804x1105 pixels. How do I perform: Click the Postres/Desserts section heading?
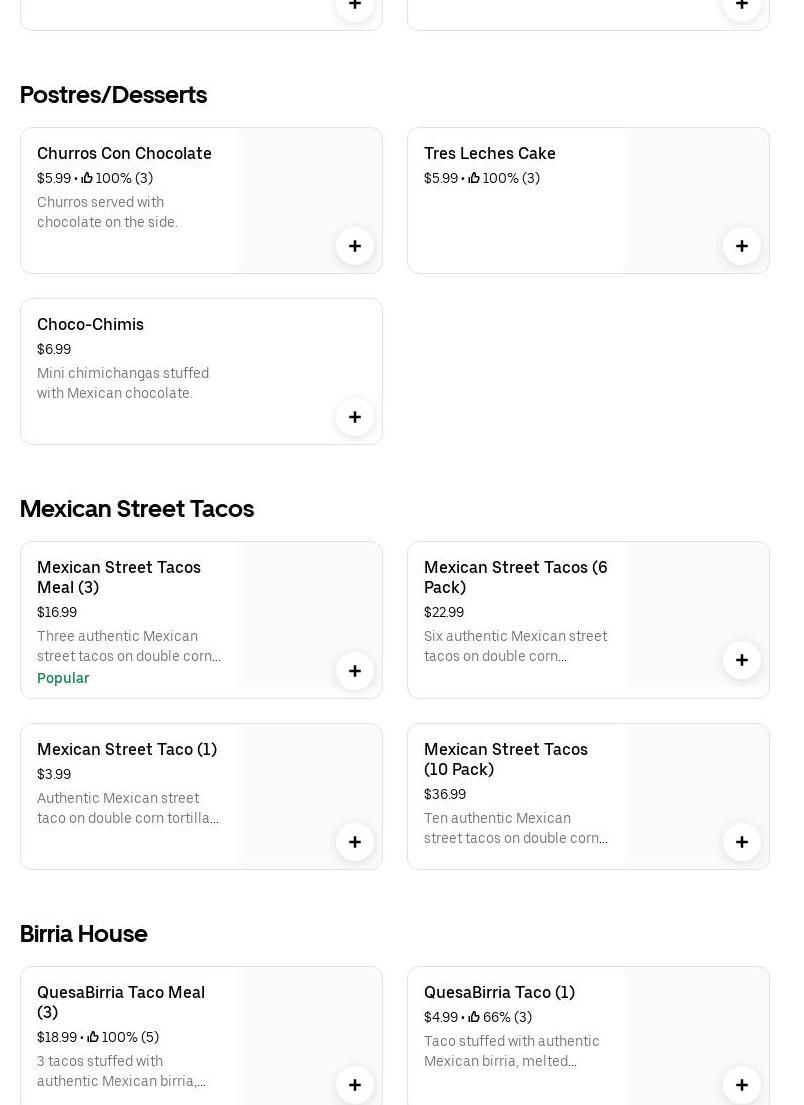(113, 94)
